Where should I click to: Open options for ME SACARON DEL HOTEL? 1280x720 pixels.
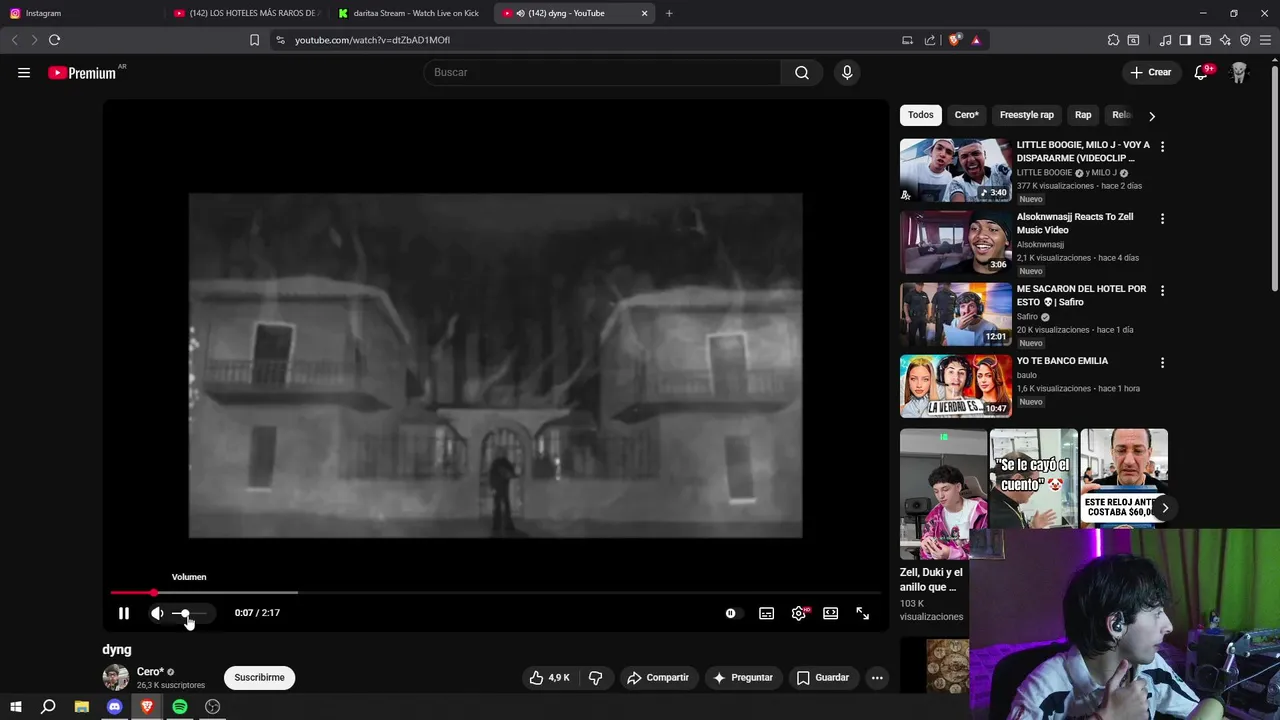pos(1162,290)
